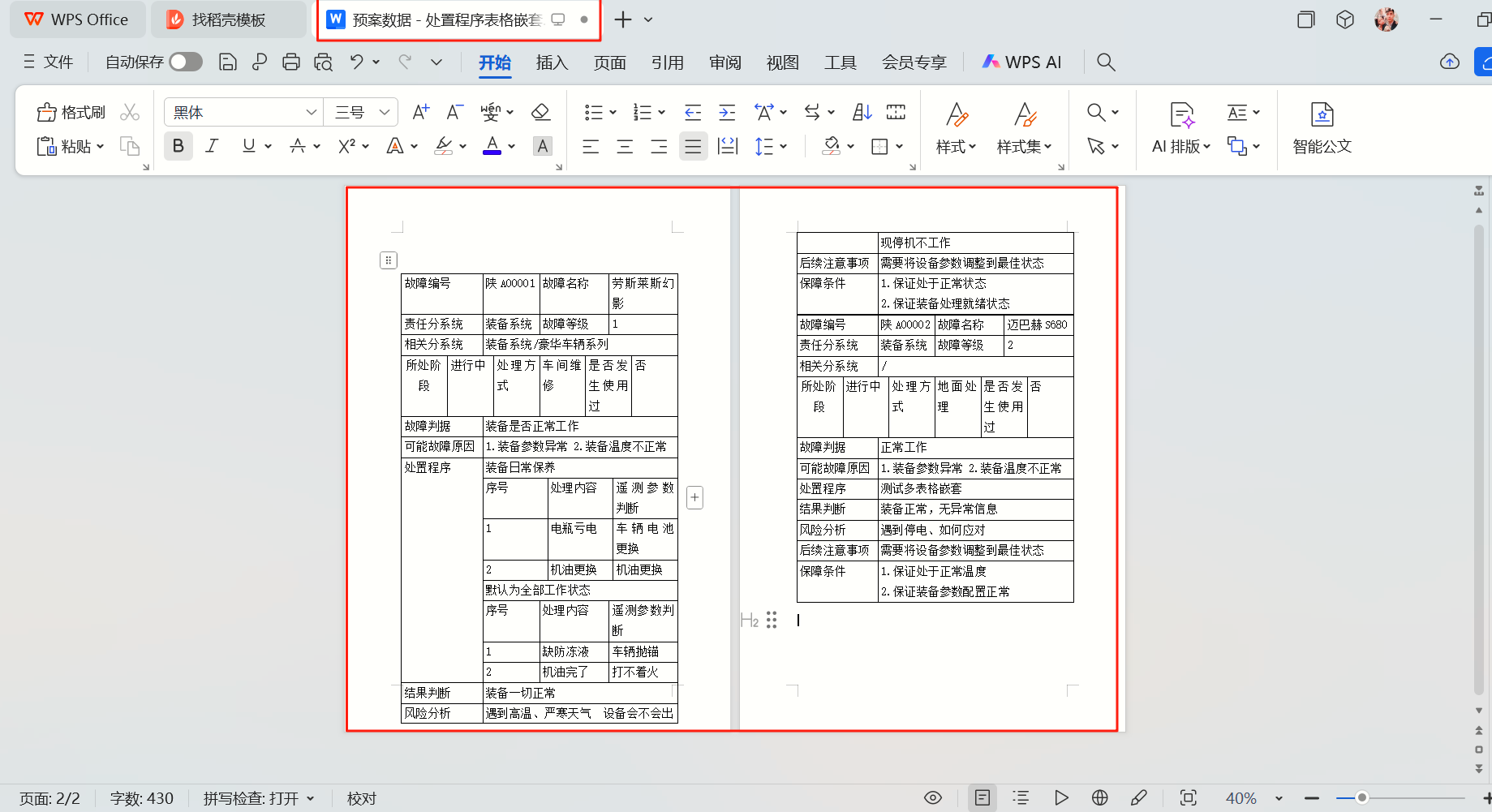The image size is (1492, 812).
Task: Click 拼写检查 status bar button
Action: point(258,798)
